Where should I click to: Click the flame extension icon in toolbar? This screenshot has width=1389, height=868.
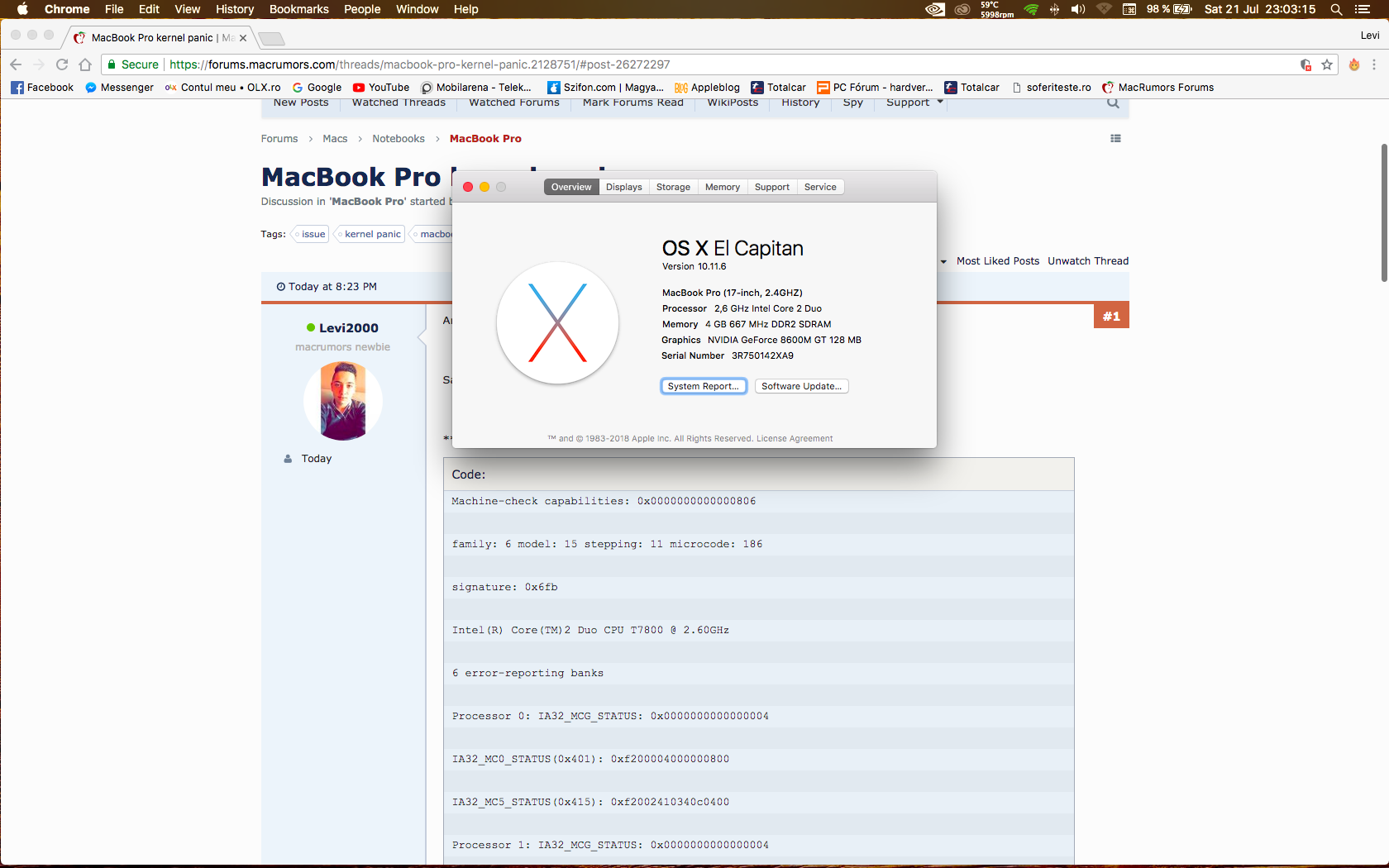pos(1354,64)
